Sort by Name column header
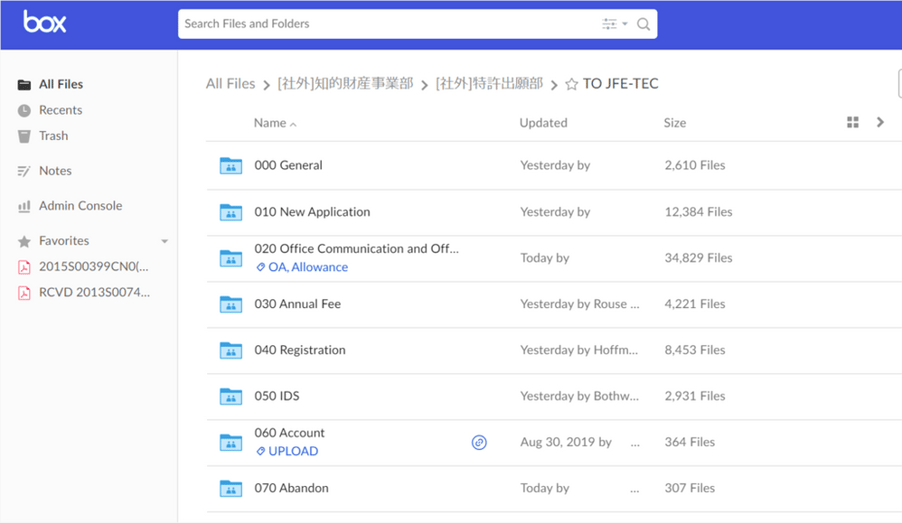Screen dimensions: 902x523 270,123
